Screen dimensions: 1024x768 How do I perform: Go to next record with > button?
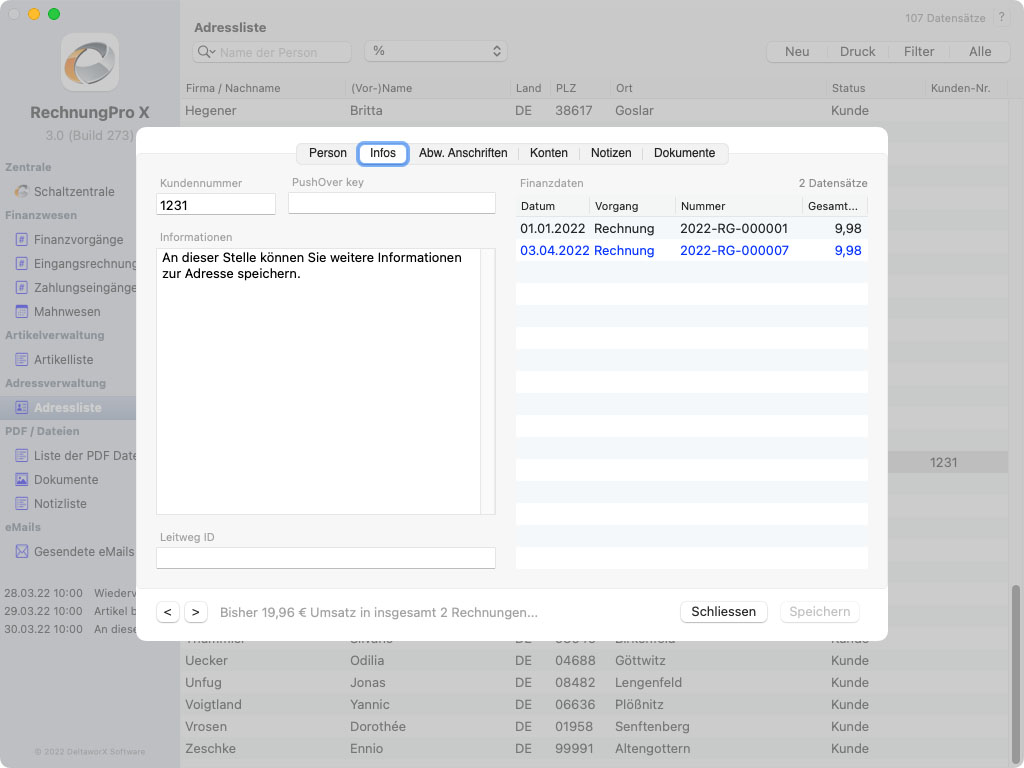pyautogui.click(x=196, y=612)
